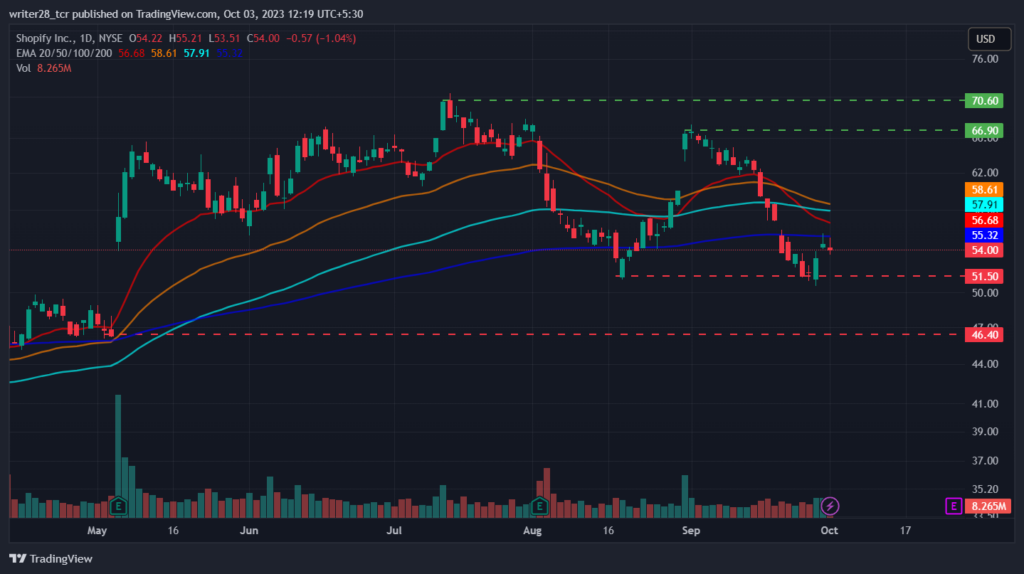
Task: Click the Aug label on time axis
Action: pyautogui.click(x=532, y=530)
